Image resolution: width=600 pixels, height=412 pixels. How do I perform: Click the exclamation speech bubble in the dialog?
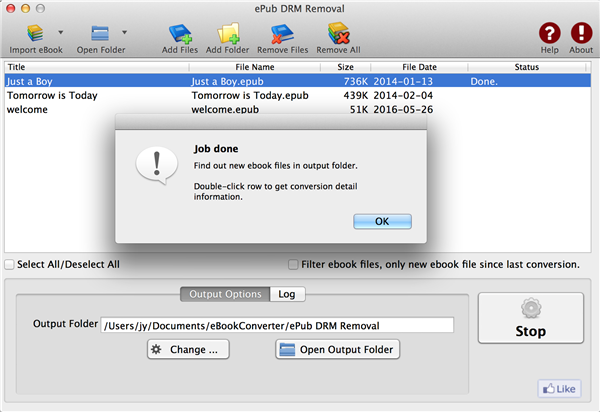point(157,165)
